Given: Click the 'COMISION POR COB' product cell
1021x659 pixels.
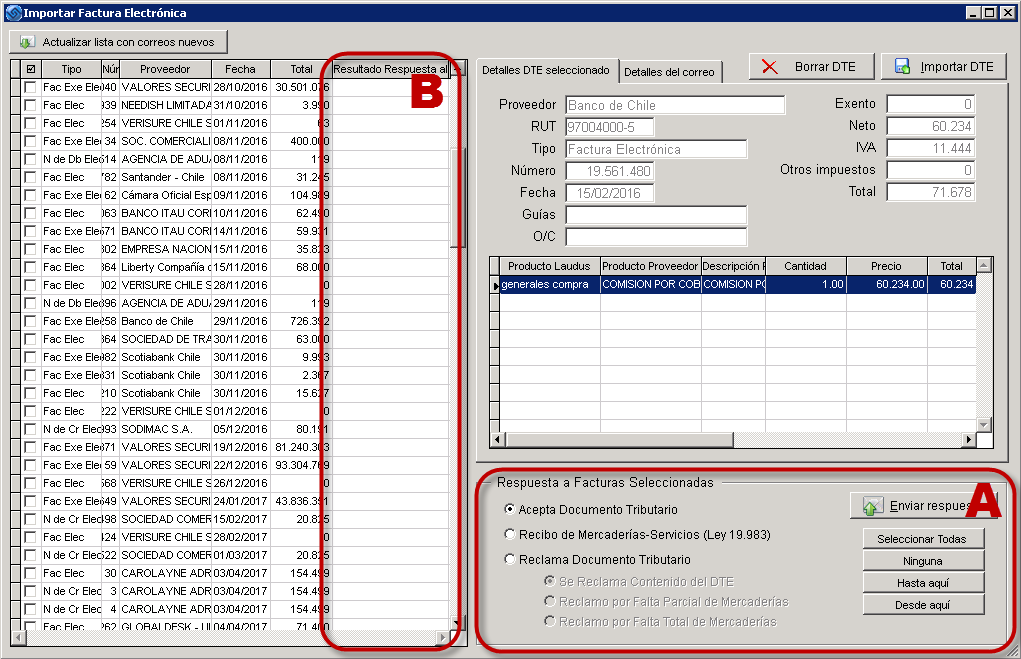Looking at the screenshot, I should coord(650,285).
